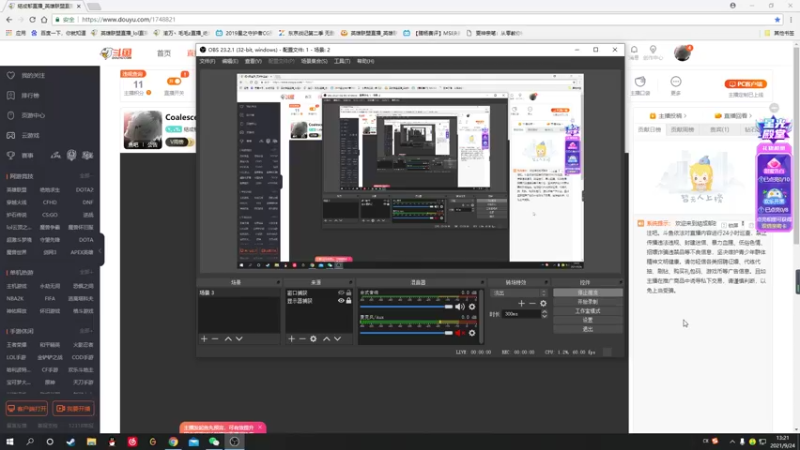Viewport: 800px width, 450px height.
Task: Remove the selected source in OBS
Action: tap(302, 339)
